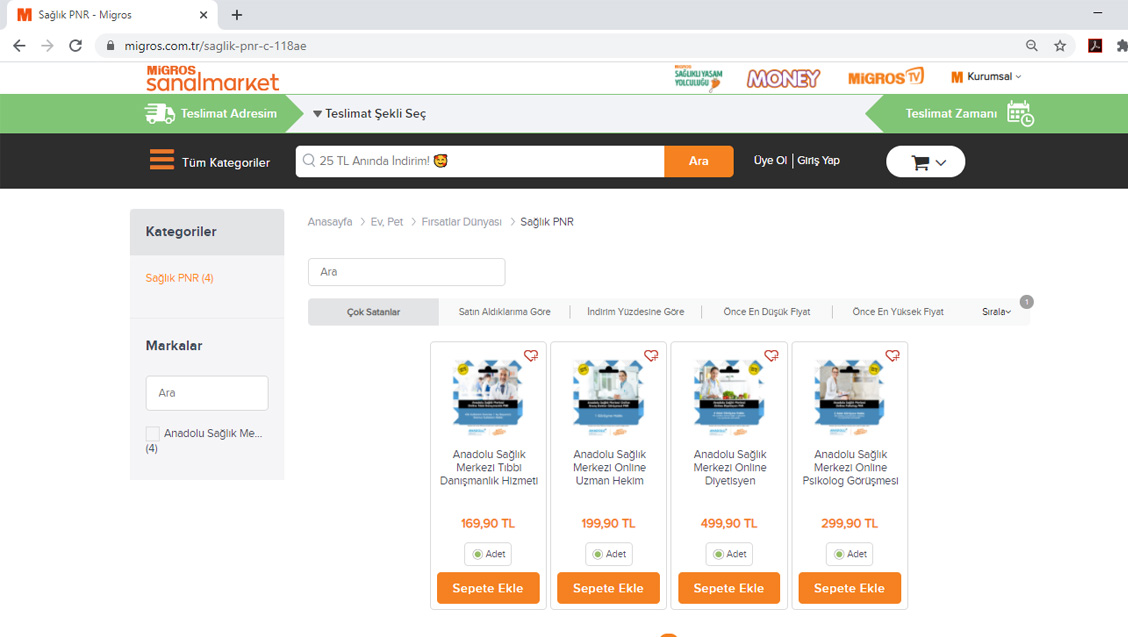
Task: Click the Teslimat Adresim label
Action: [229, 114]
